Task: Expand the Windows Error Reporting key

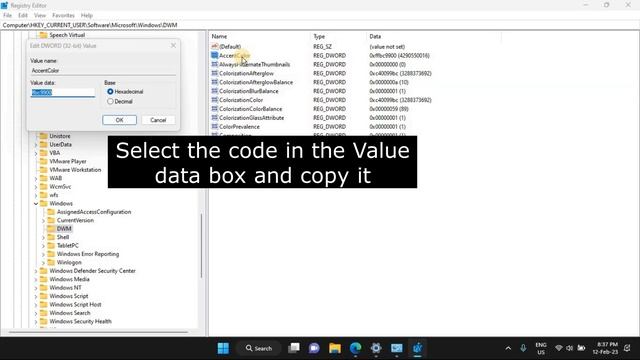Action: pos(43,254)
